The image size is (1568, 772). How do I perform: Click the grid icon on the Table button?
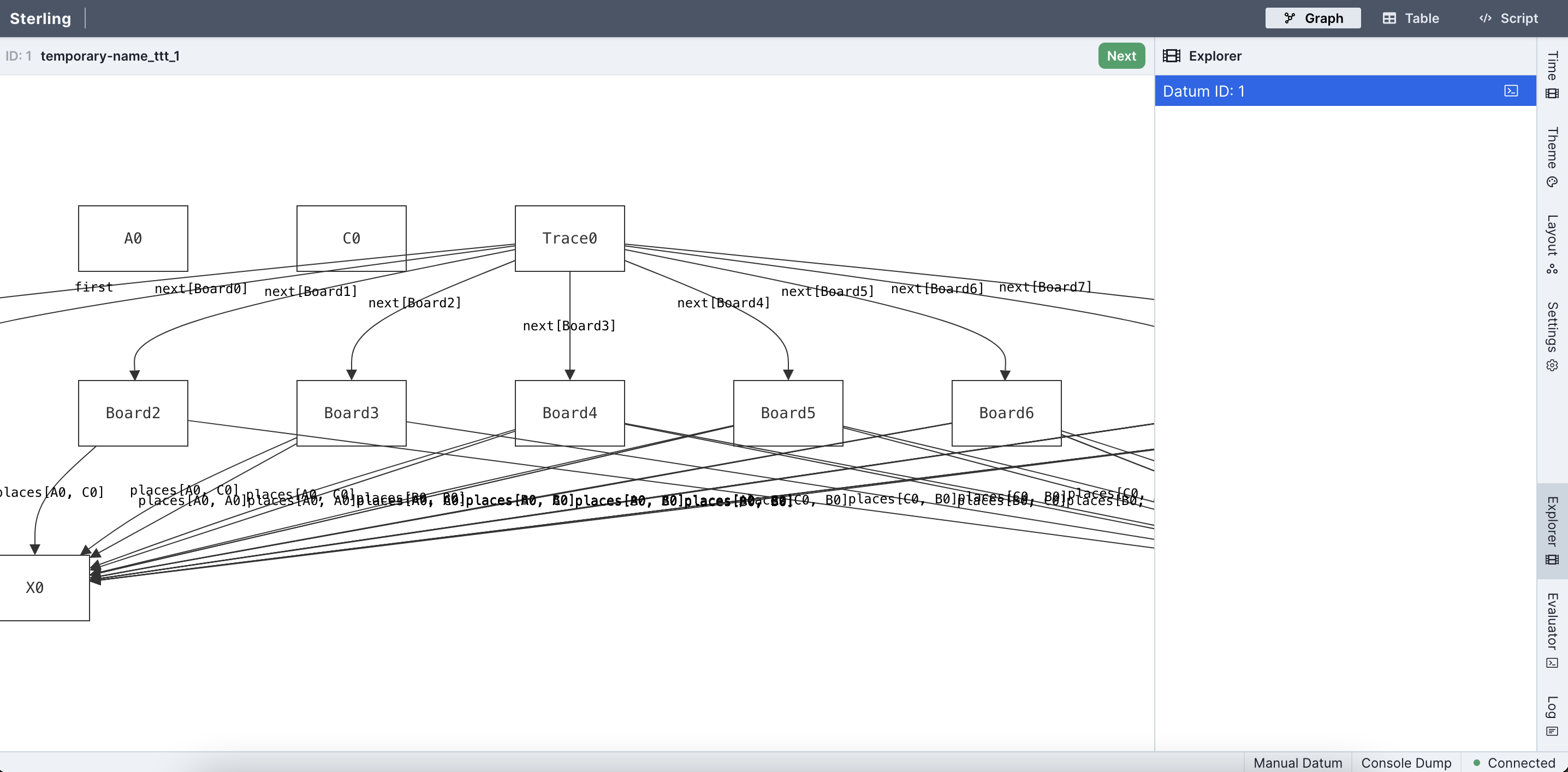point(1390,18)
